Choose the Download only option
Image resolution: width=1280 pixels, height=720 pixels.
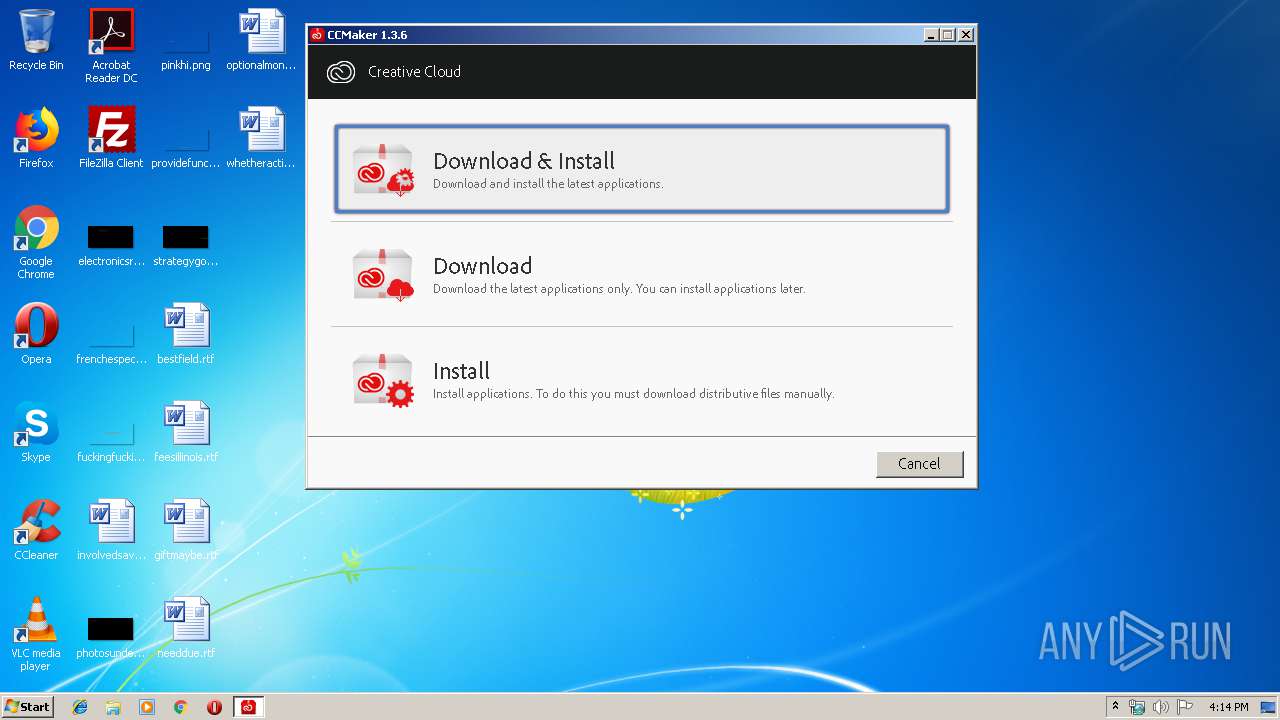tap(641, 274)
